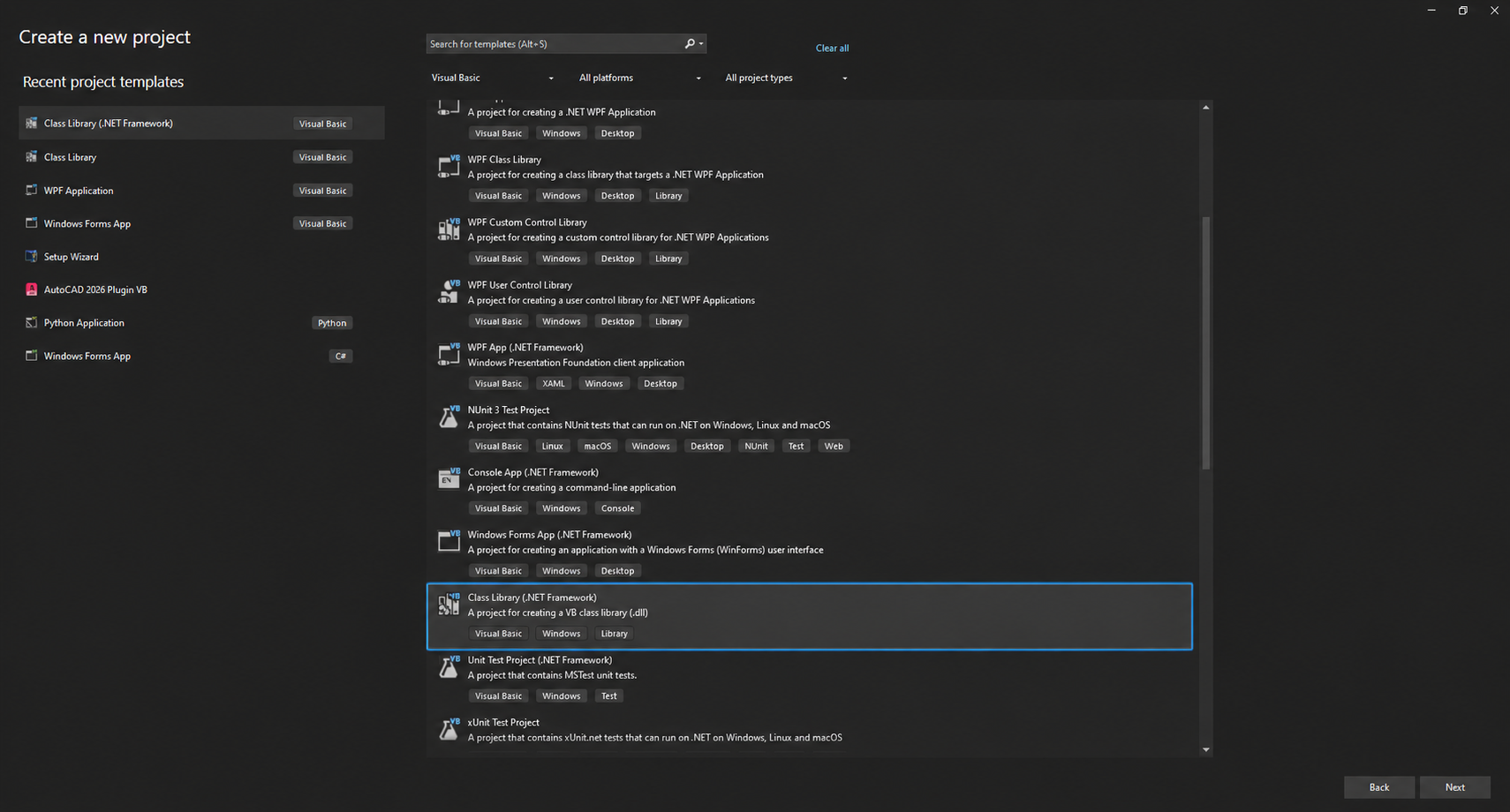Screen dimensions: 1510x812
Task: Click the selected Class Library (.NET Framework) list icon
Action: (x=449, y=604)
